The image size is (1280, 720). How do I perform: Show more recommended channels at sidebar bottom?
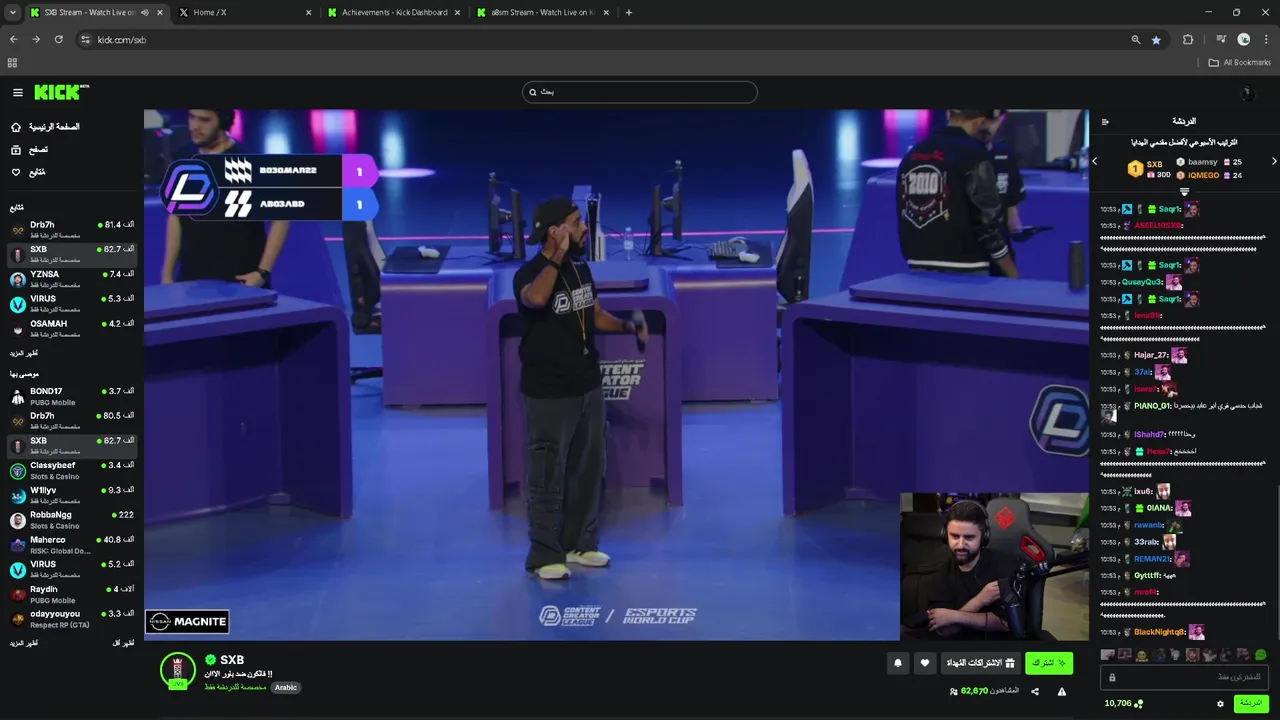[24, 643]
